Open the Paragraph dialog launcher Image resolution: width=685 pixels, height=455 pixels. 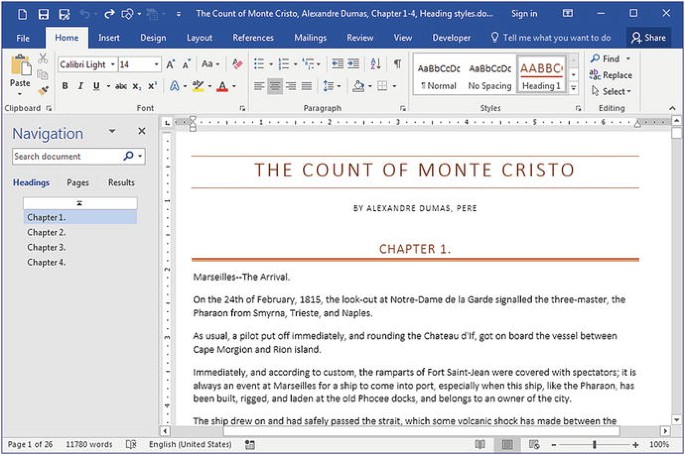pos(402,108)
